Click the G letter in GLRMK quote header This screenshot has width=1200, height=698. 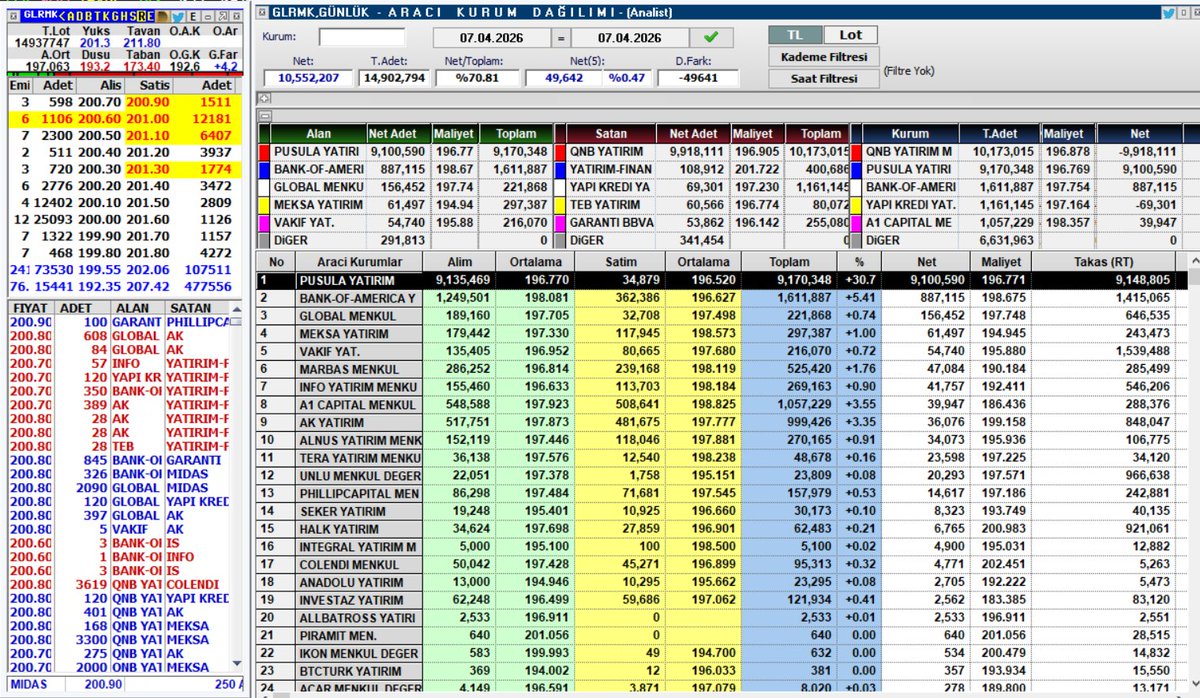[x=115, y=16]
